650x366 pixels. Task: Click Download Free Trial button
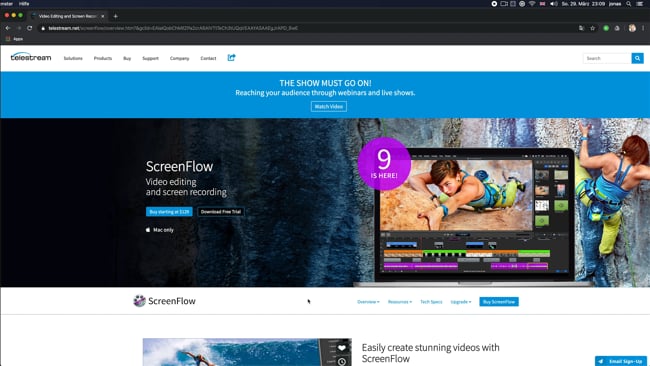(221, 212)
